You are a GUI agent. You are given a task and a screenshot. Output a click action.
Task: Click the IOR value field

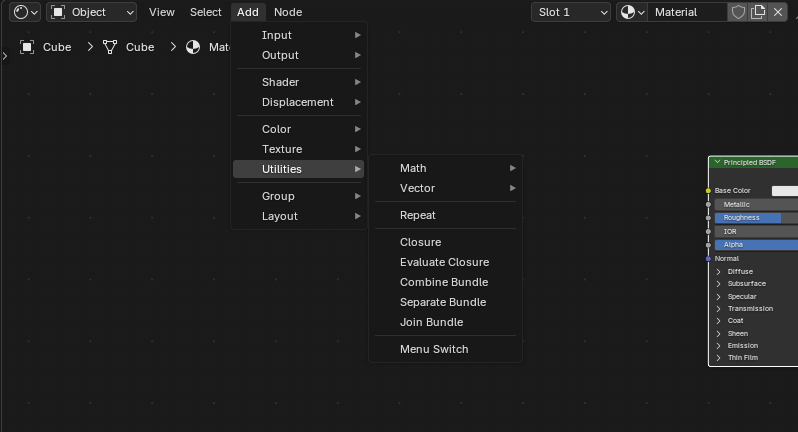(756, 232)
